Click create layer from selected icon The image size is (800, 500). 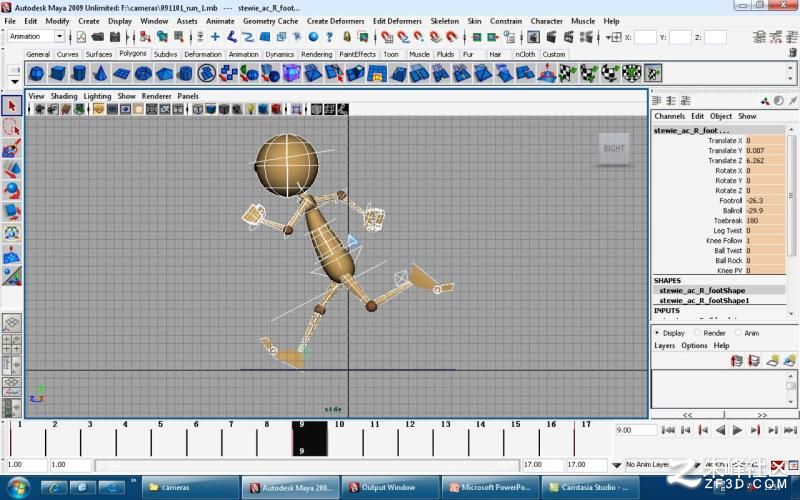click(790, 361)
